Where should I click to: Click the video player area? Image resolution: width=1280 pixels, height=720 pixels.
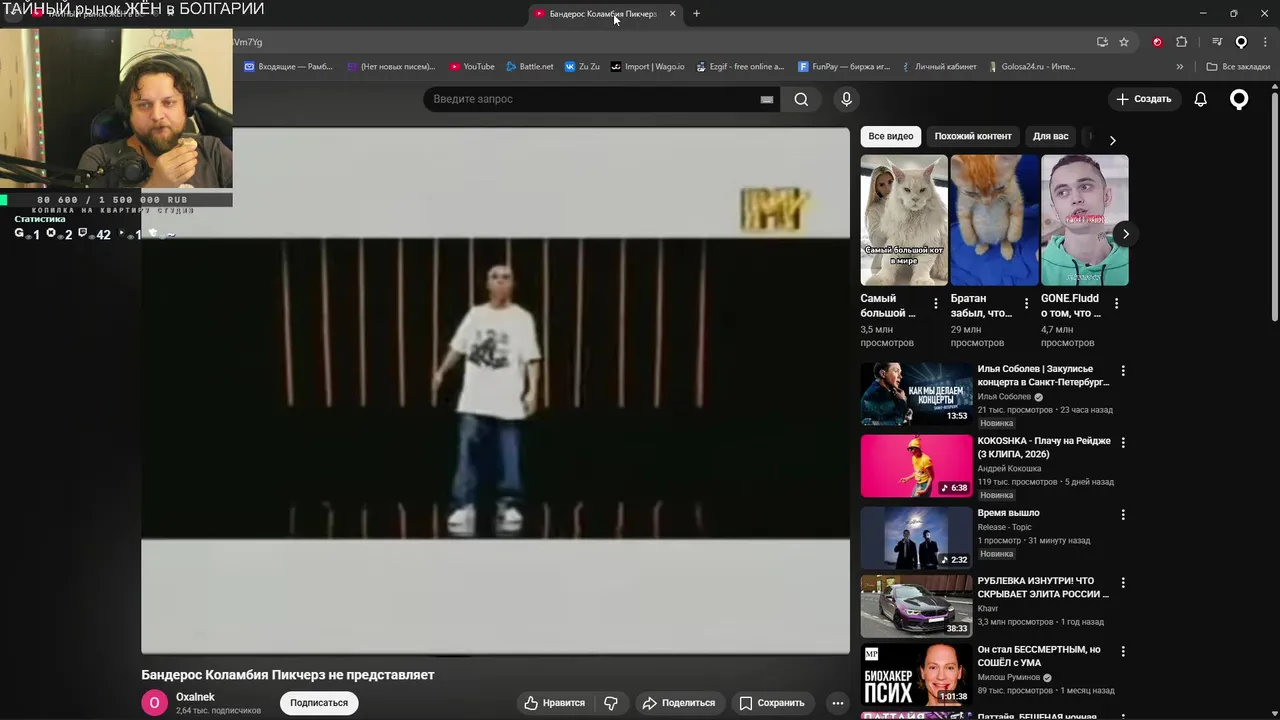[495, 390]
